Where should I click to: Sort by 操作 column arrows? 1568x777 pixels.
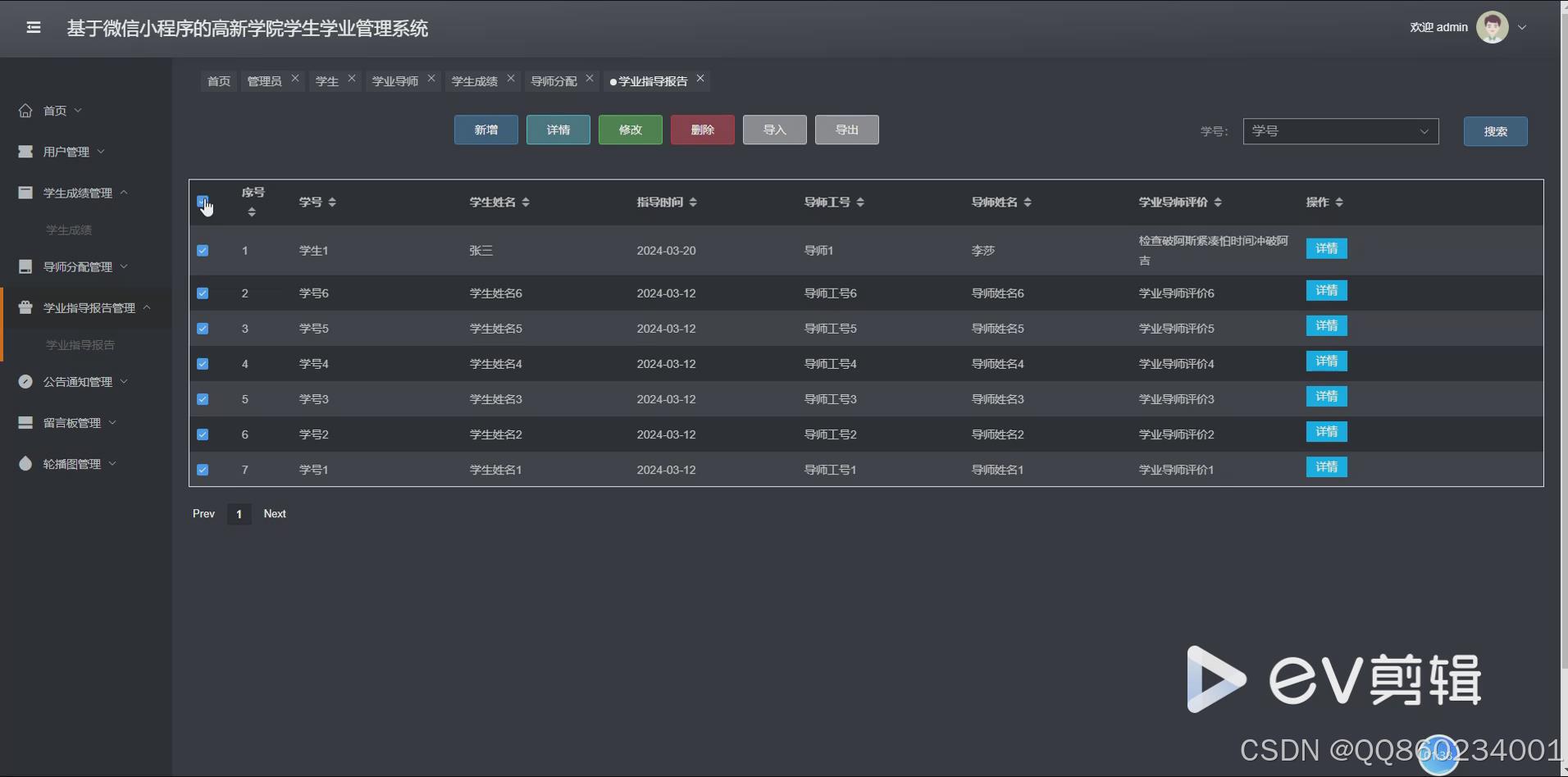pyautogui.click(x=1339, y=202)
